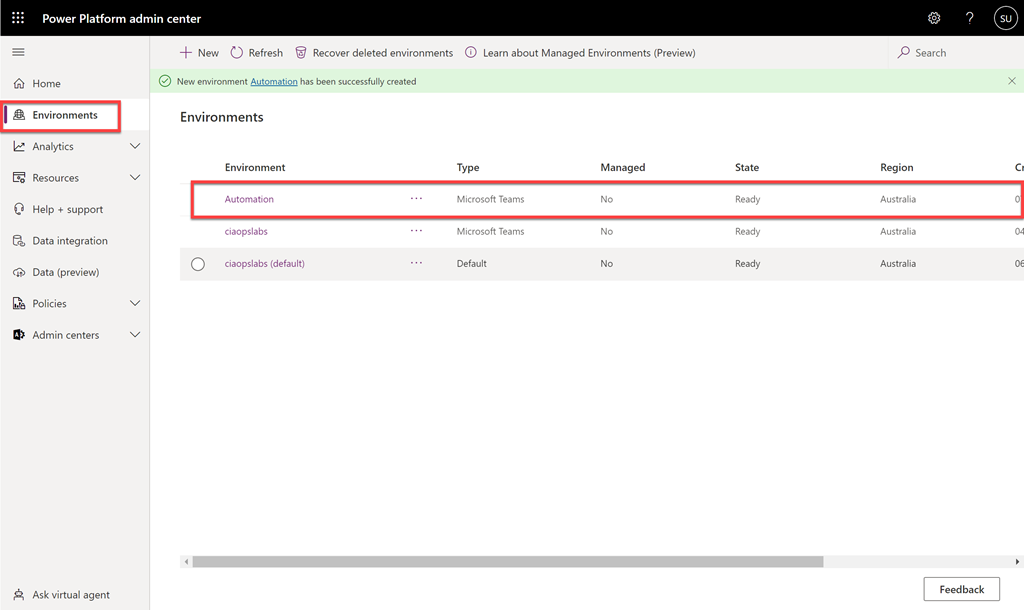Open the SU account profile avatar
Screen dimensions: 1024x610
(x=1004, y=18)
